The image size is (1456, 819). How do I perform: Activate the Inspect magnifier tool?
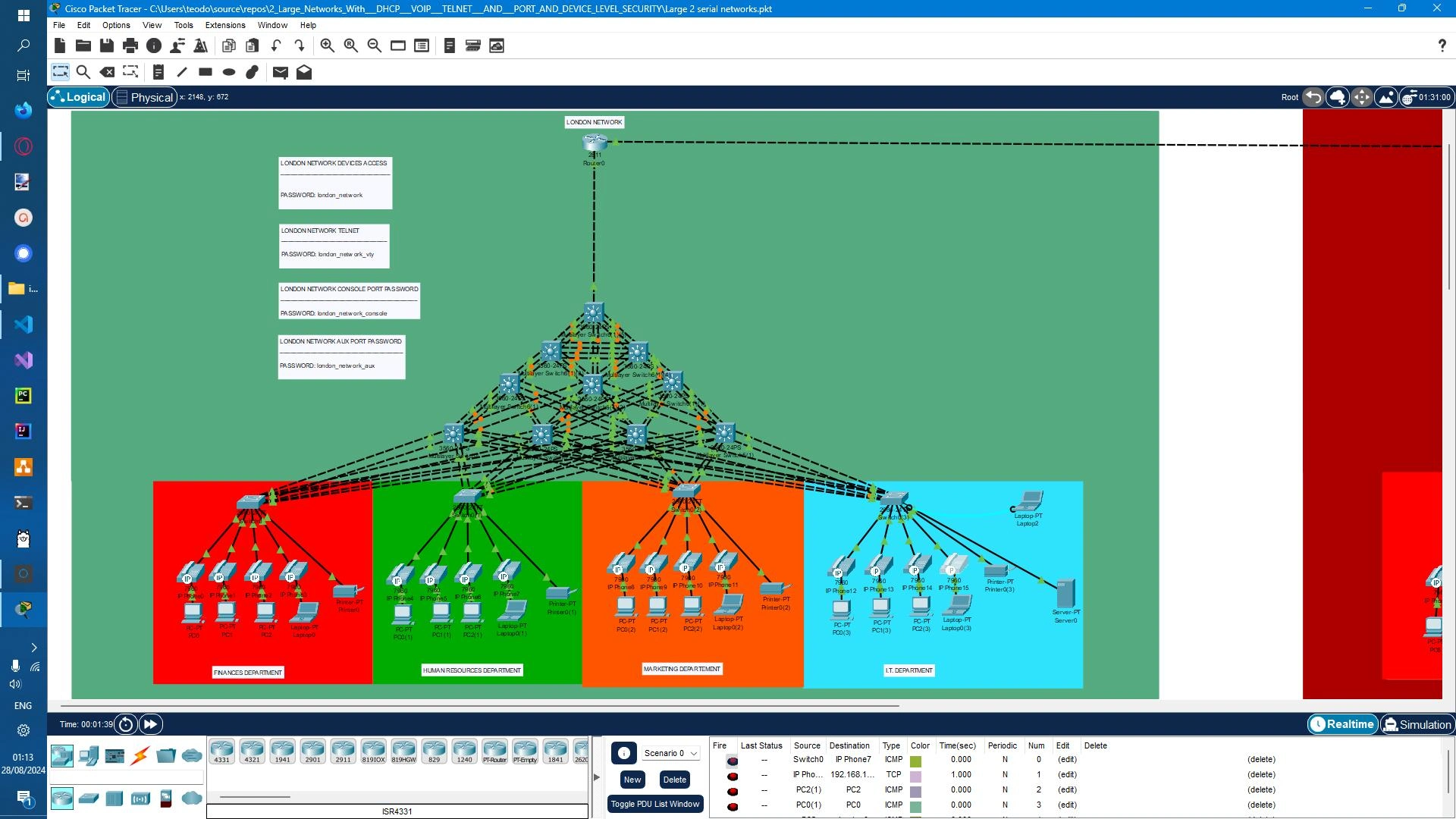[x=83, y=72]
